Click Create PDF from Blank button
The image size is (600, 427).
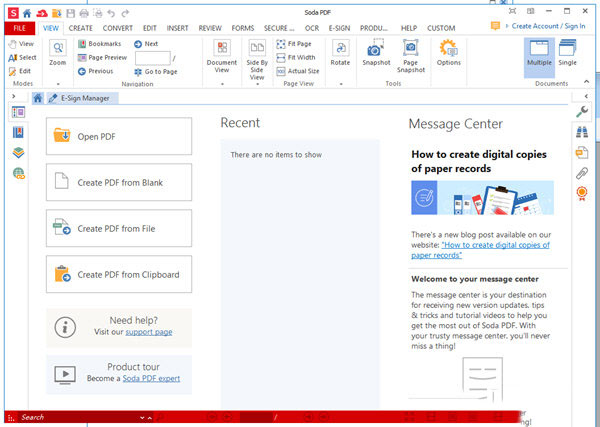tap(119, 182)
